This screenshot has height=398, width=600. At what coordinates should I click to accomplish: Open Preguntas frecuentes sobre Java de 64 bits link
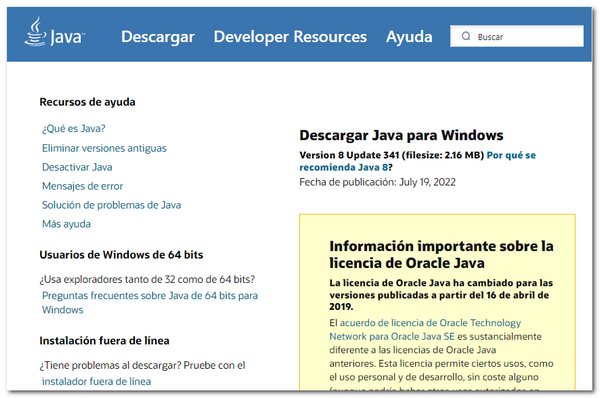(150, 302)
